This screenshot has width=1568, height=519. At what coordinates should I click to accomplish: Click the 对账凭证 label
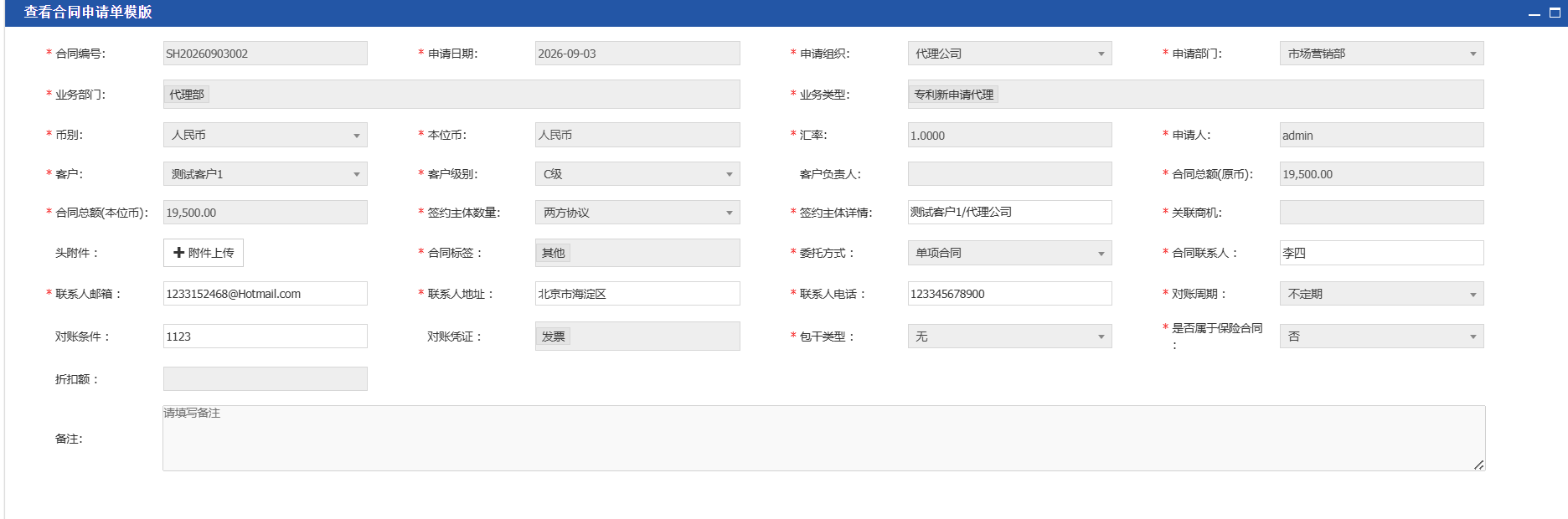click(455, 337)
